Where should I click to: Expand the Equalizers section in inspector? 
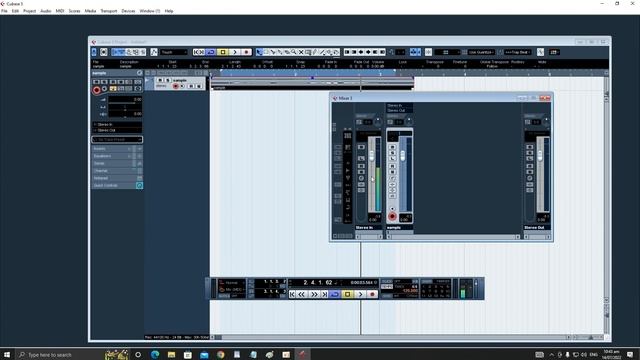[117, 156]
